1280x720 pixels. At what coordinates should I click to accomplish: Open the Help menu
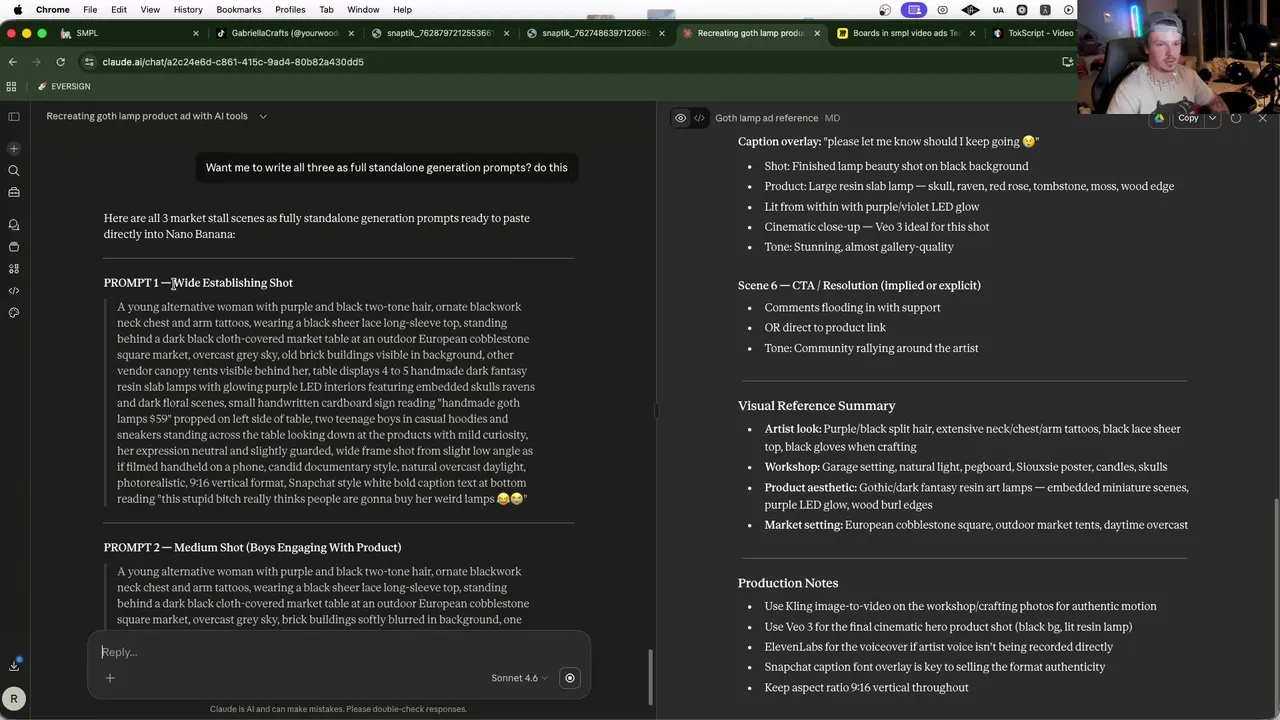402,9
